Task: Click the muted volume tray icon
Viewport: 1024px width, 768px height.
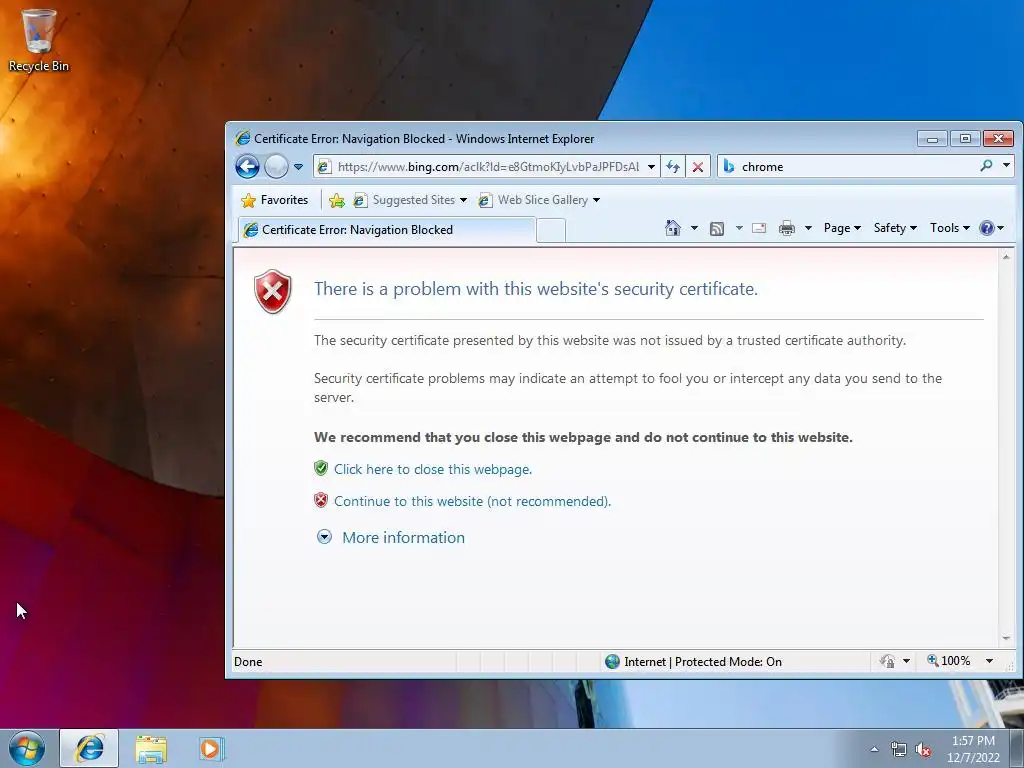Action: (x=923, y=750)
